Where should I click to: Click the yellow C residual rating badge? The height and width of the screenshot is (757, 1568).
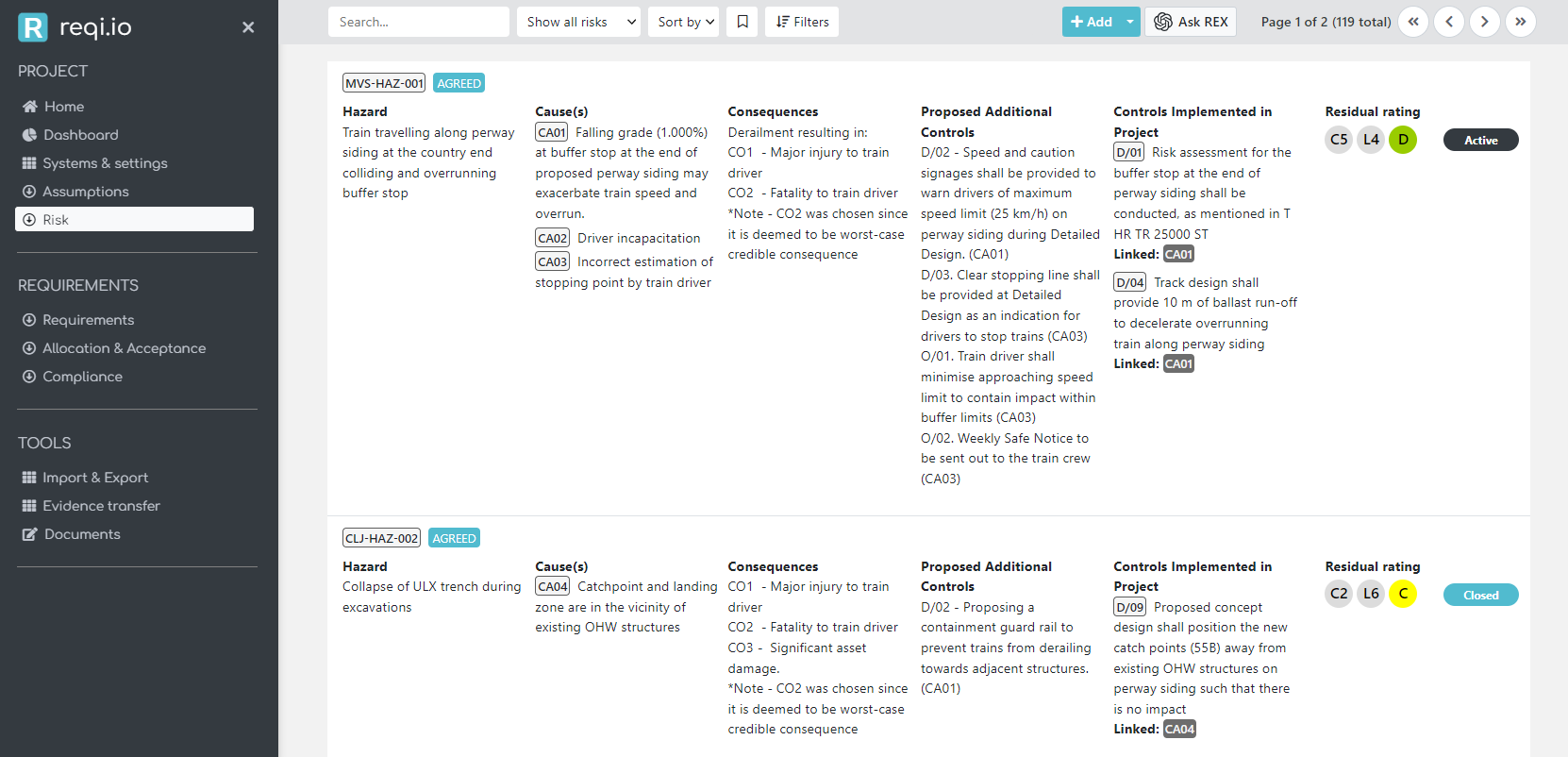pyautogui.click(x=1403, y=594)
